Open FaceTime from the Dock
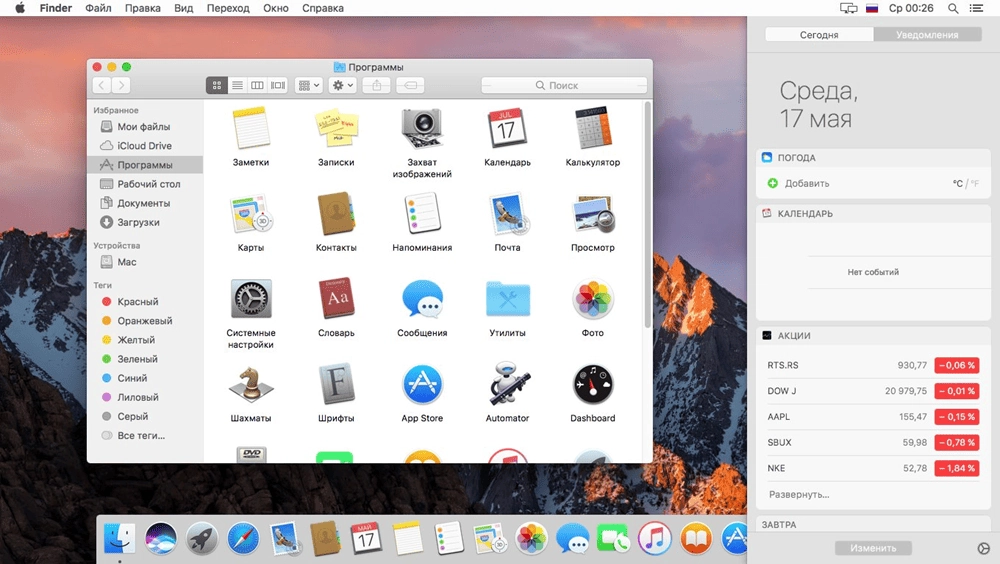1000x564 pixels. [x=614, y=540]
